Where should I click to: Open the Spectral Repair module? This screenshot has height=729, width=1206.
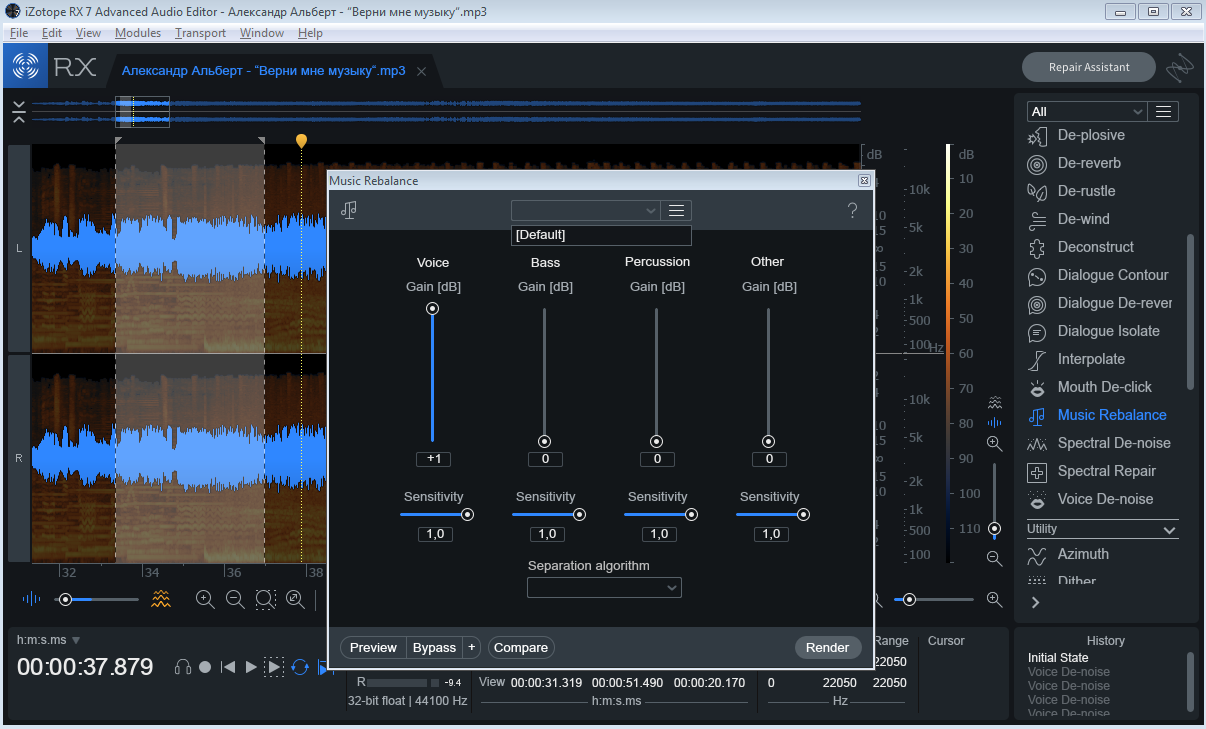pyautogui.click(x=1106, y=471)
